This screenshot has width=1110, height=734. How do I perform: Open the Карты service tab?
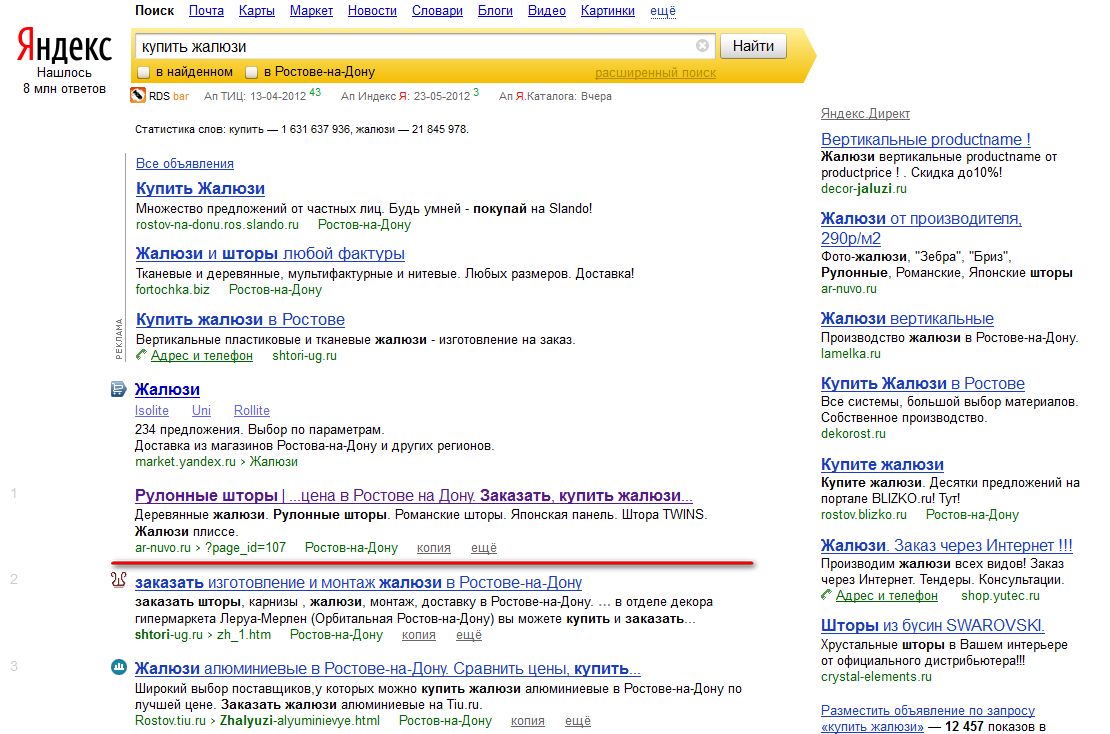coord(256,11)
